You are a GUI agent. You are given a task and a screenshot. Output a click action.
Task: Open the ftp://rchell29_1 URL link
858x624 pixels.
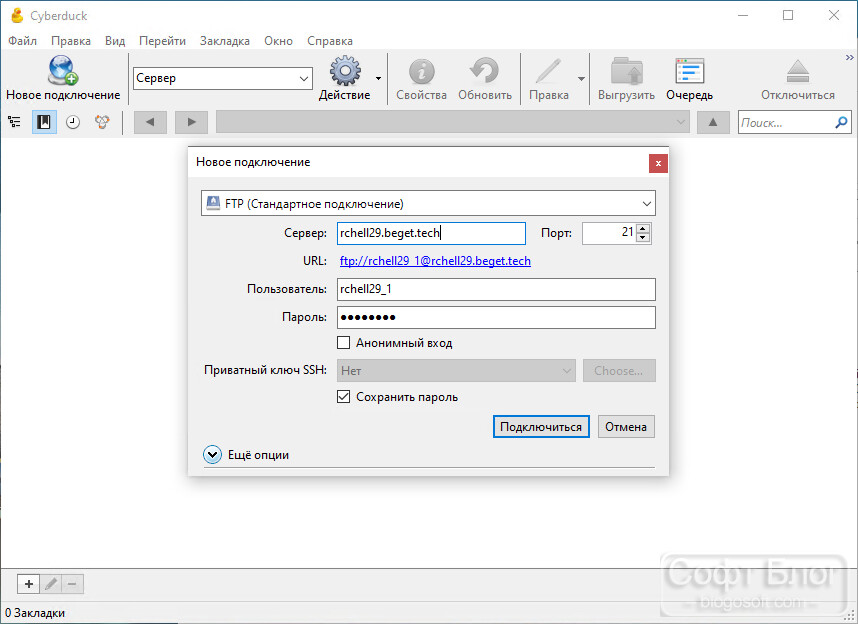pos(435,261)
